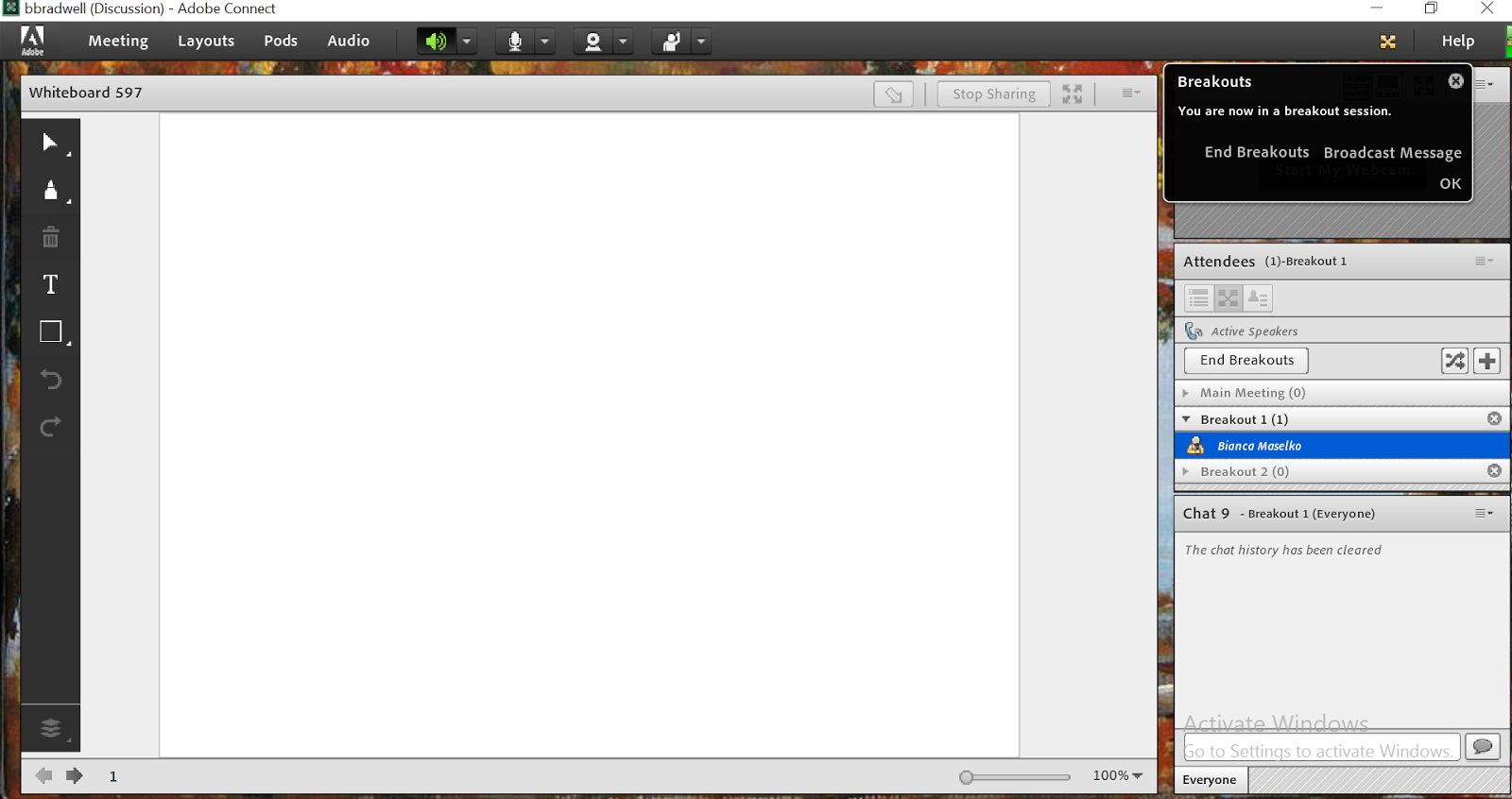1512x799 pixels.
Task: Open status options dropdown arrow
Action: click(x=701, y=41)
